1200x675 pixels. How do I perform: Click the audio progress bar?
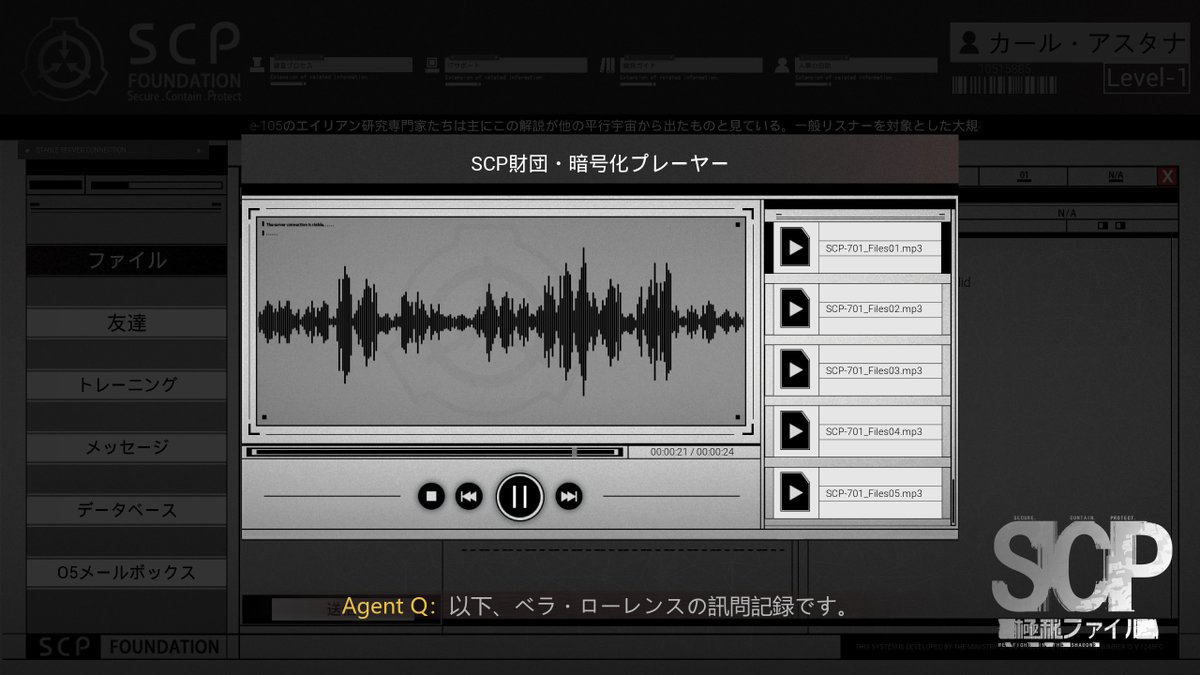[x=435, y=452]
